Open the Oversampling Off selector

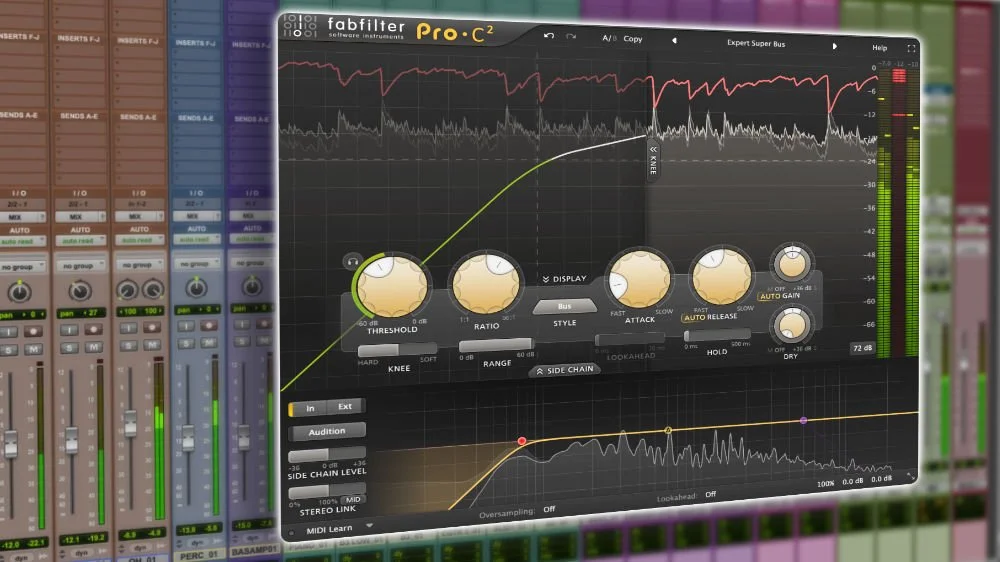pyautogui.click(x=549, y=509)
